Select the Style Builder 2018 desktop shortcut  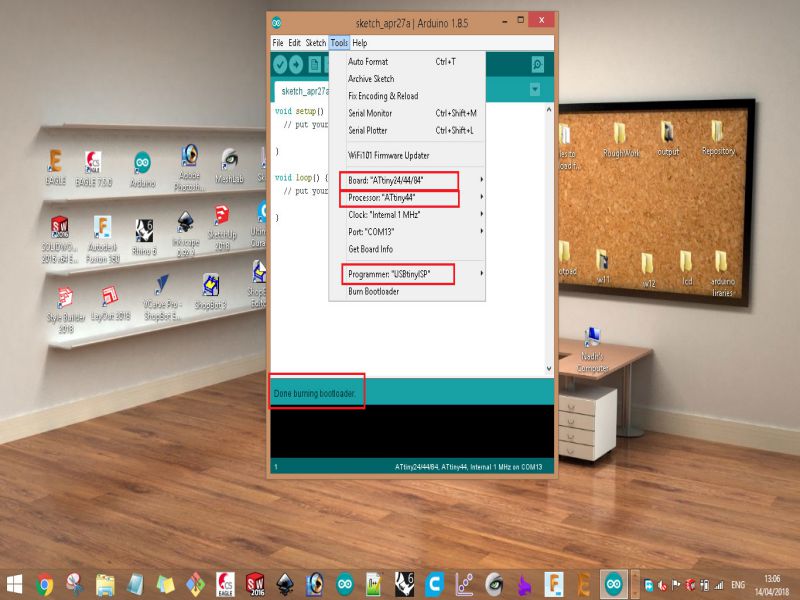(66, 310)
